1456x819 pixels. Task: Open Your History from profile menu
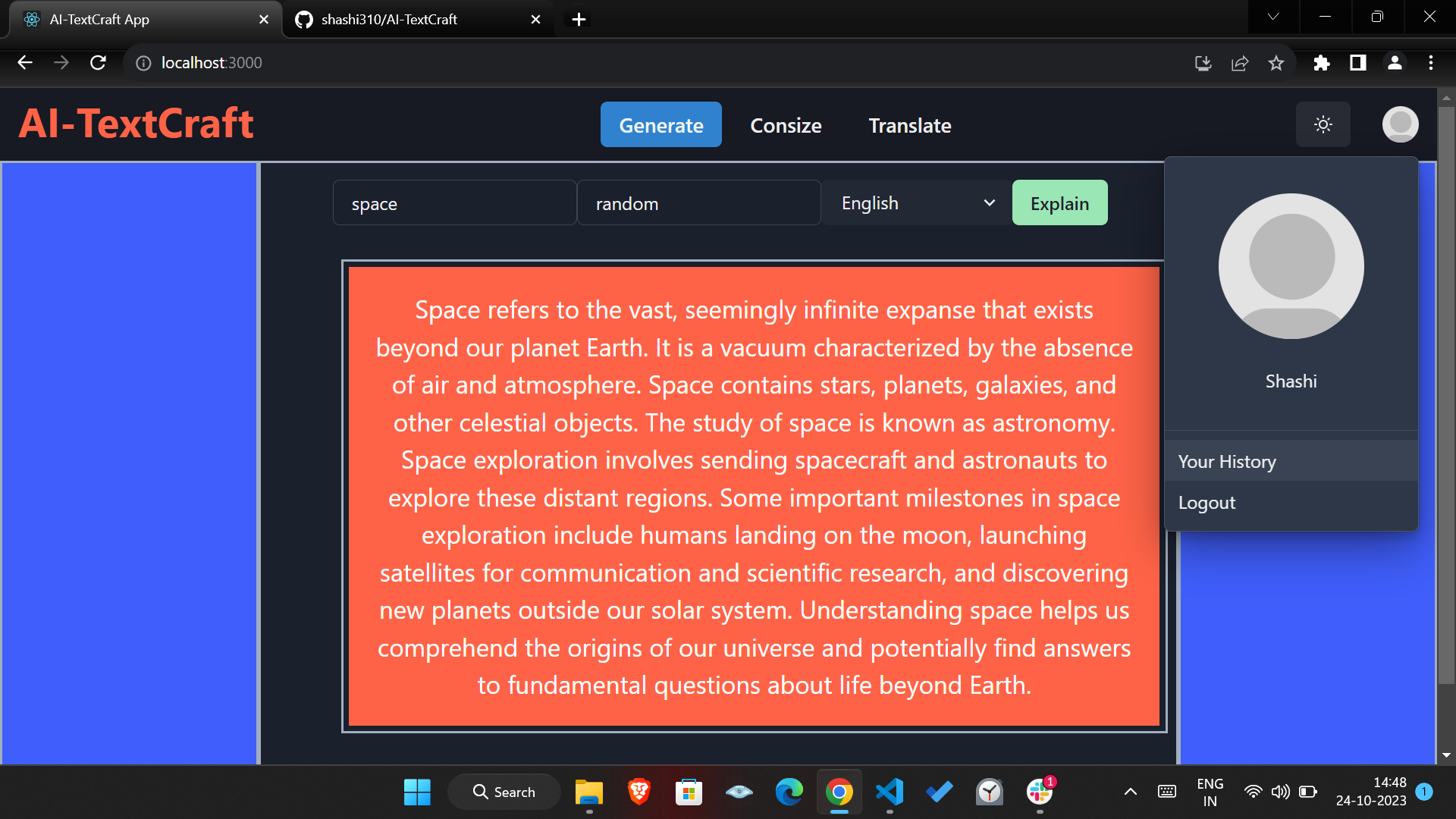click(1227, 462)
